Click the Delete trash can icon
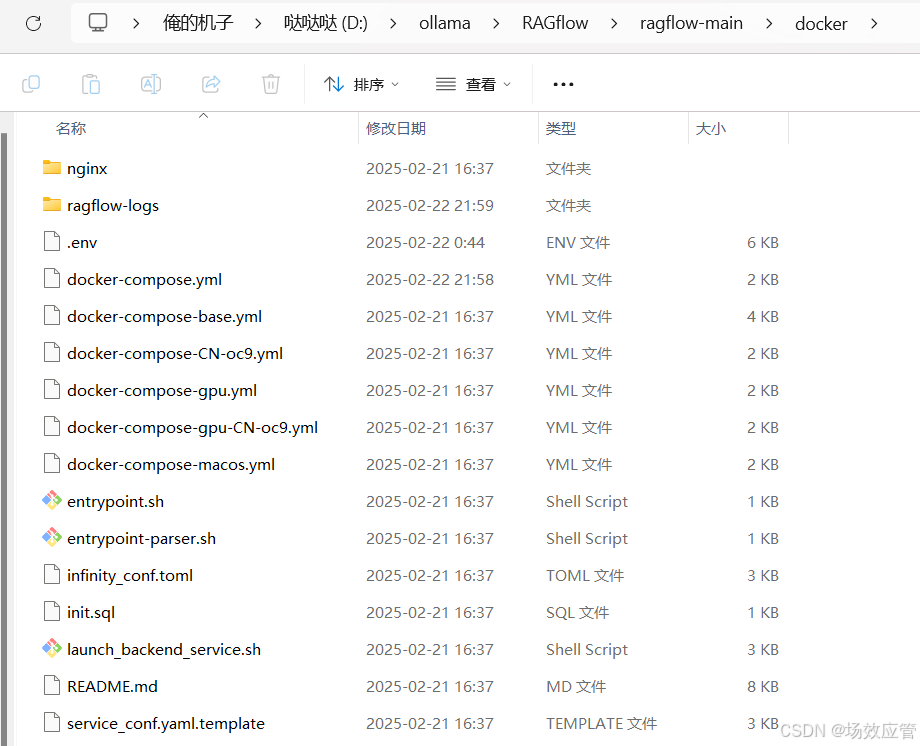This screenshot has width=920, height=746. tap(270, 85)
